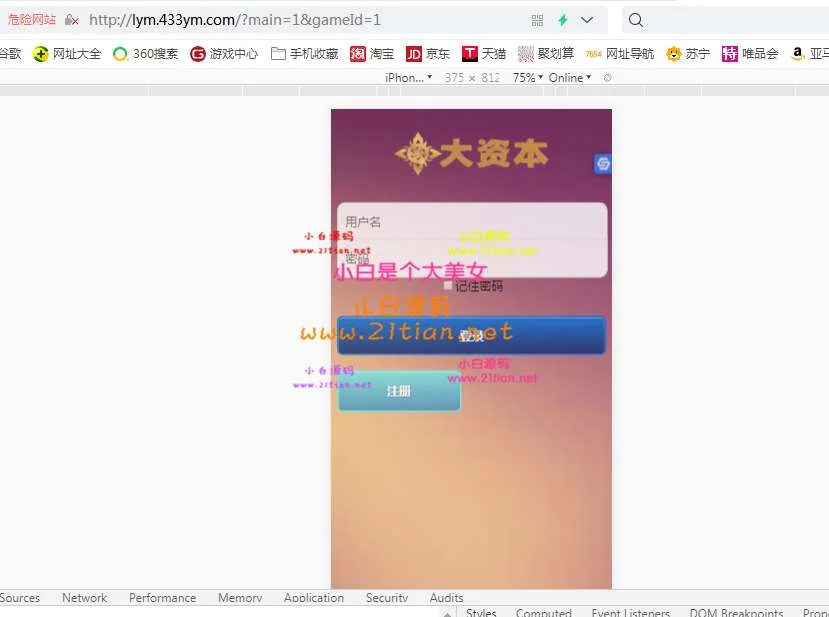Click the search magnifier icon
This screenshot has width=829, height=617.
[x=636, y=20]
